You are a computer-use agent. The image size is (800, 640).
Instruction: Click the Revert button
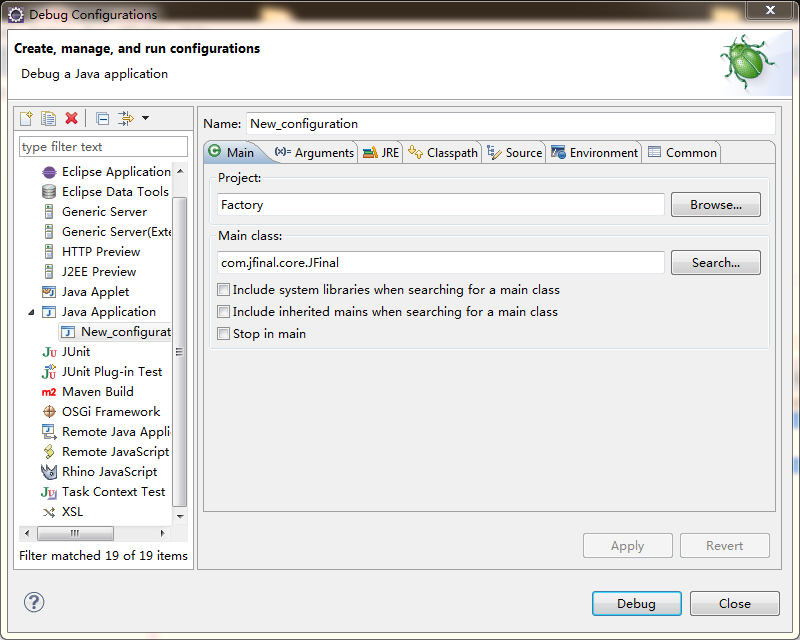pos(724,546)
